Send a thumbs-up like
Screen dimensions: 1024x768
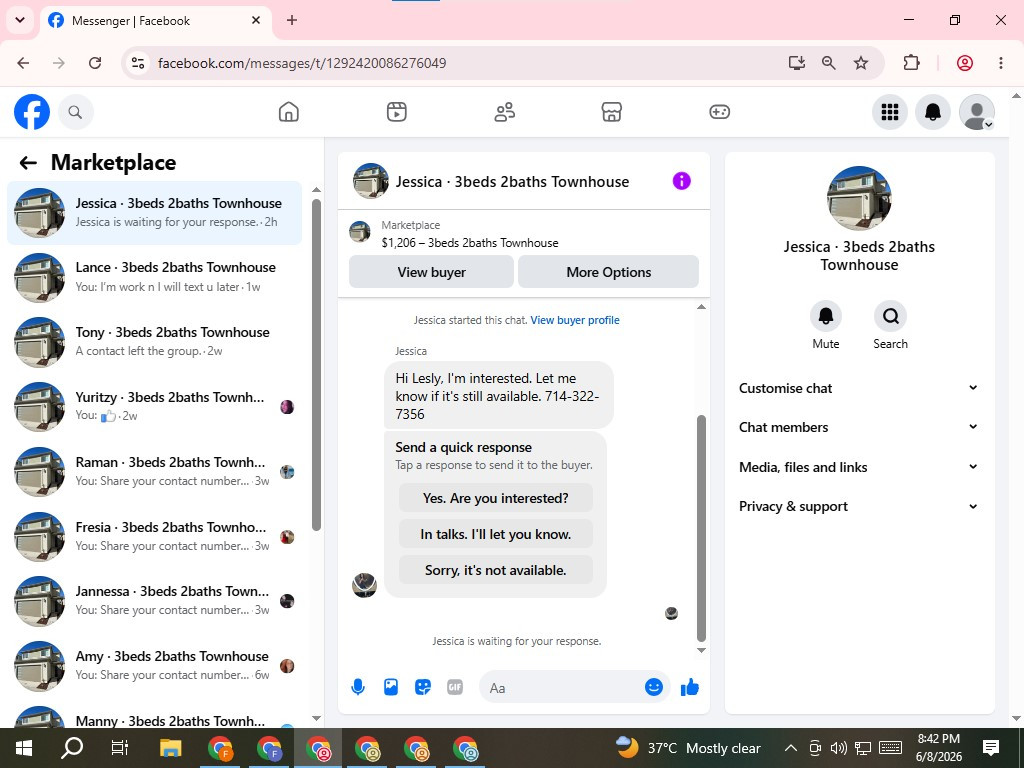point(690,687)
